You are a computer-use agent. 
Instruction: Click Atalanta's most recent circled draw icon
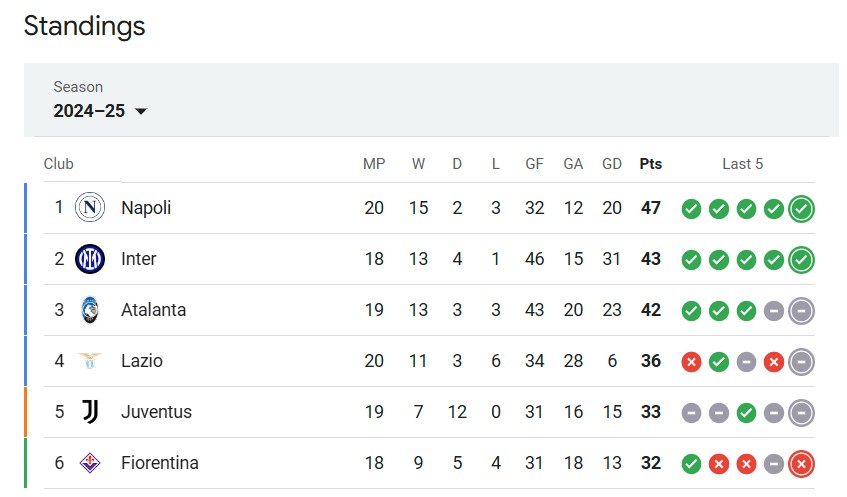801,311
